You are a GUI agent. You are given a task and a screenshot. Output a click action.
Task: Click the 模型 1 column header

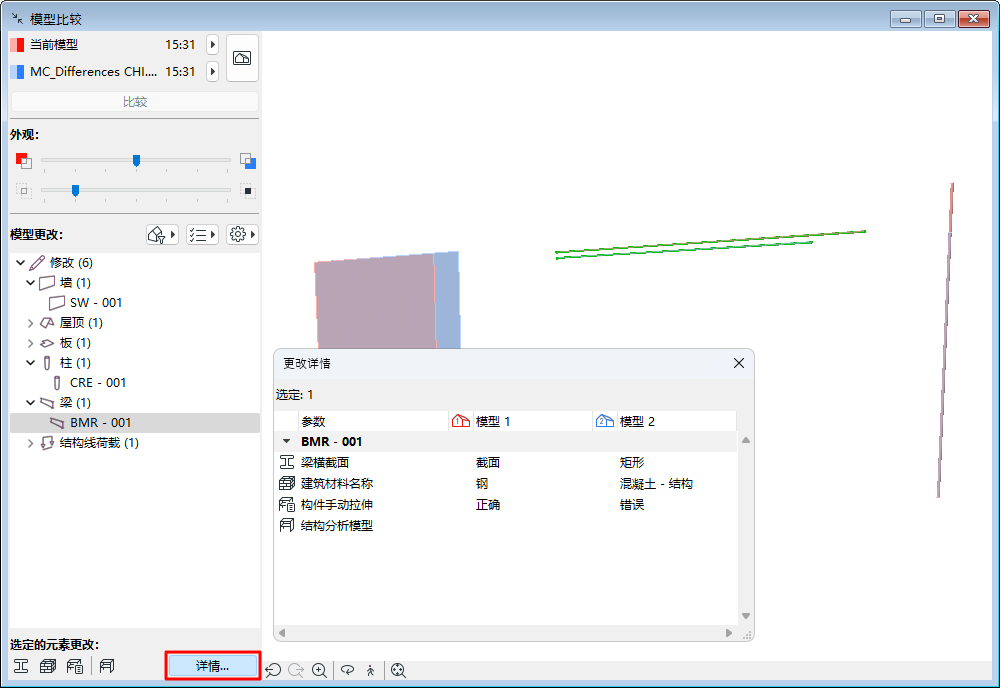[521, 421]
